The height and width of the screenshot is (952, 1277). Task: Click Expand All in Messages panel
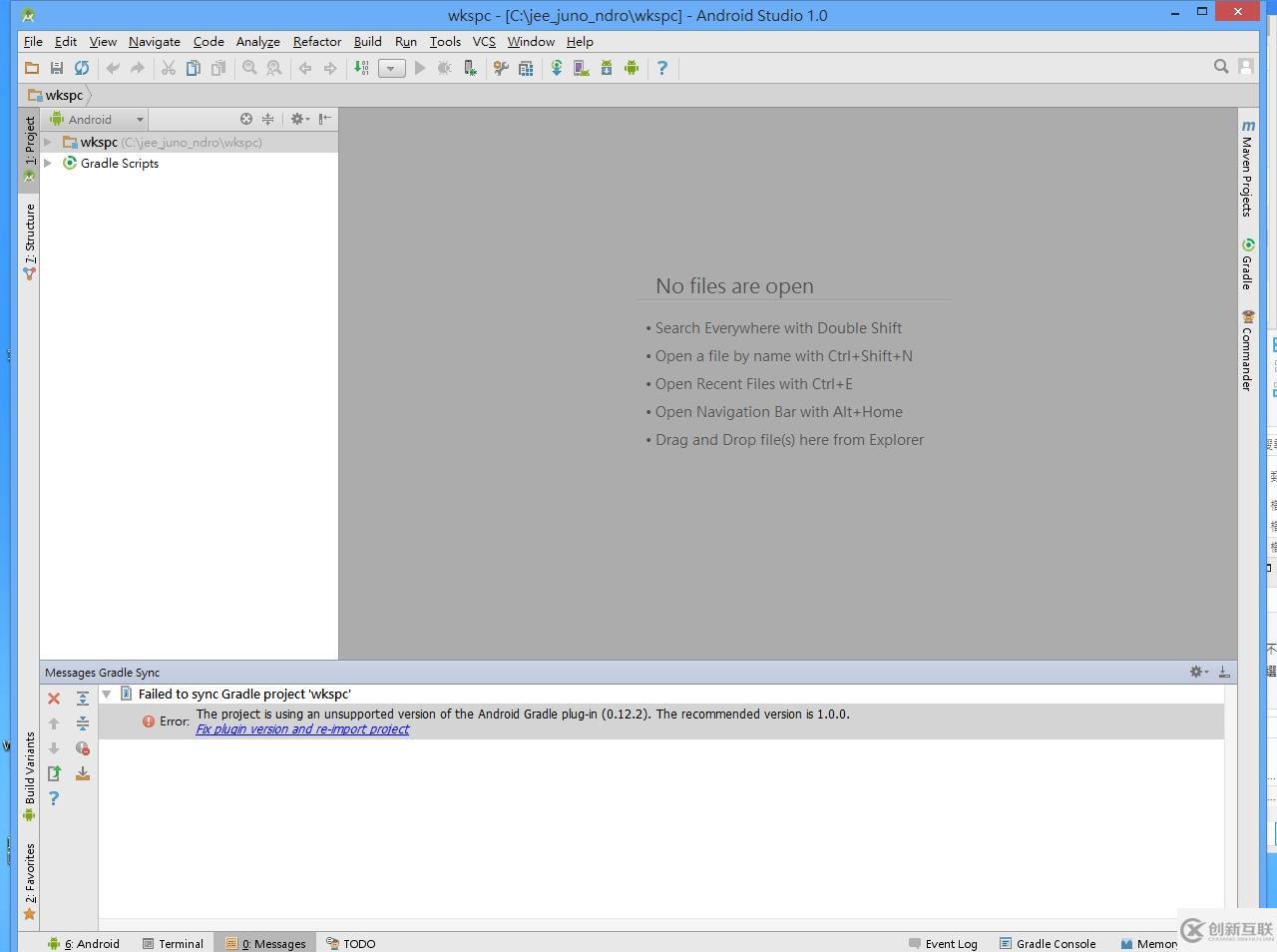[83, 699]
